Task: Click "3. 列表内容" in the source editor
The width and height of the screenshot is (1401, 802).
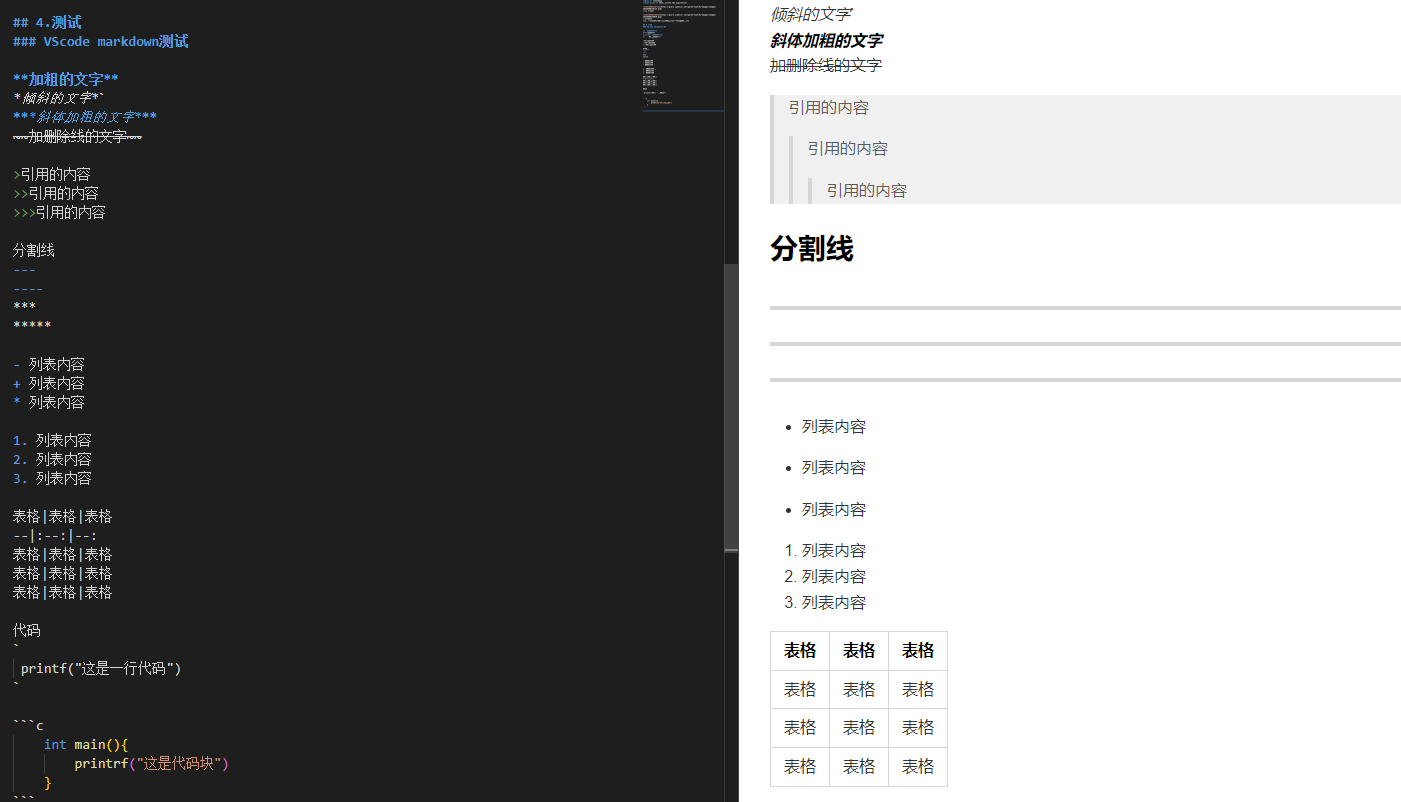Action: point(52,478)
